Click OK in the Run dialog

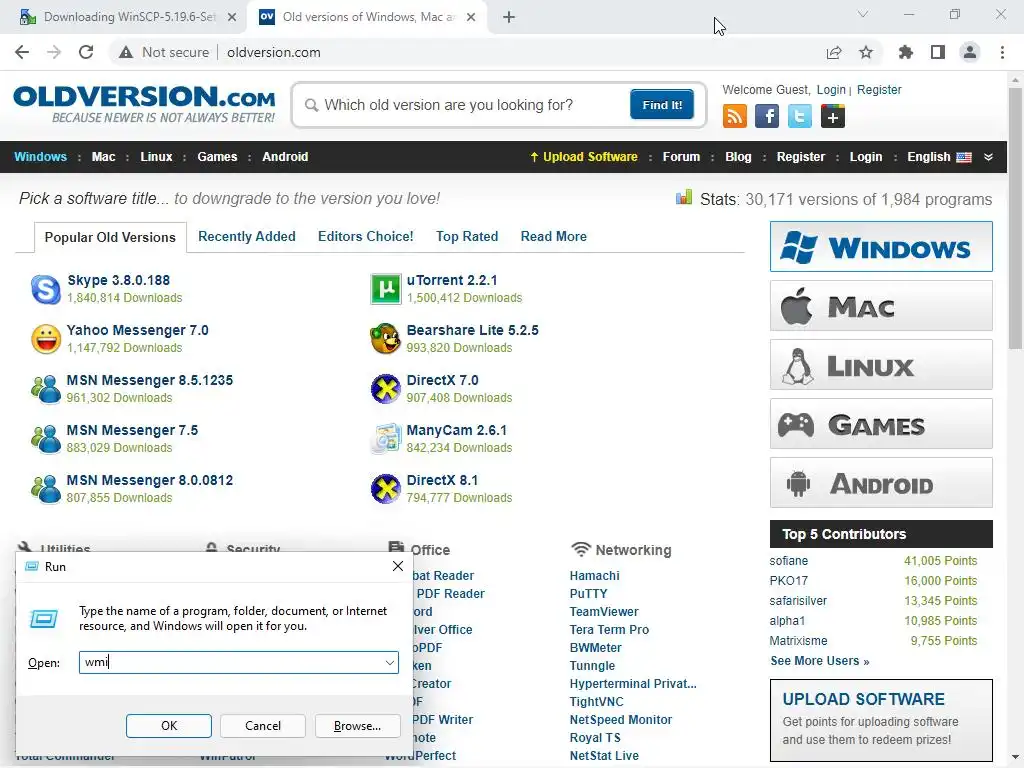point(168,726)
